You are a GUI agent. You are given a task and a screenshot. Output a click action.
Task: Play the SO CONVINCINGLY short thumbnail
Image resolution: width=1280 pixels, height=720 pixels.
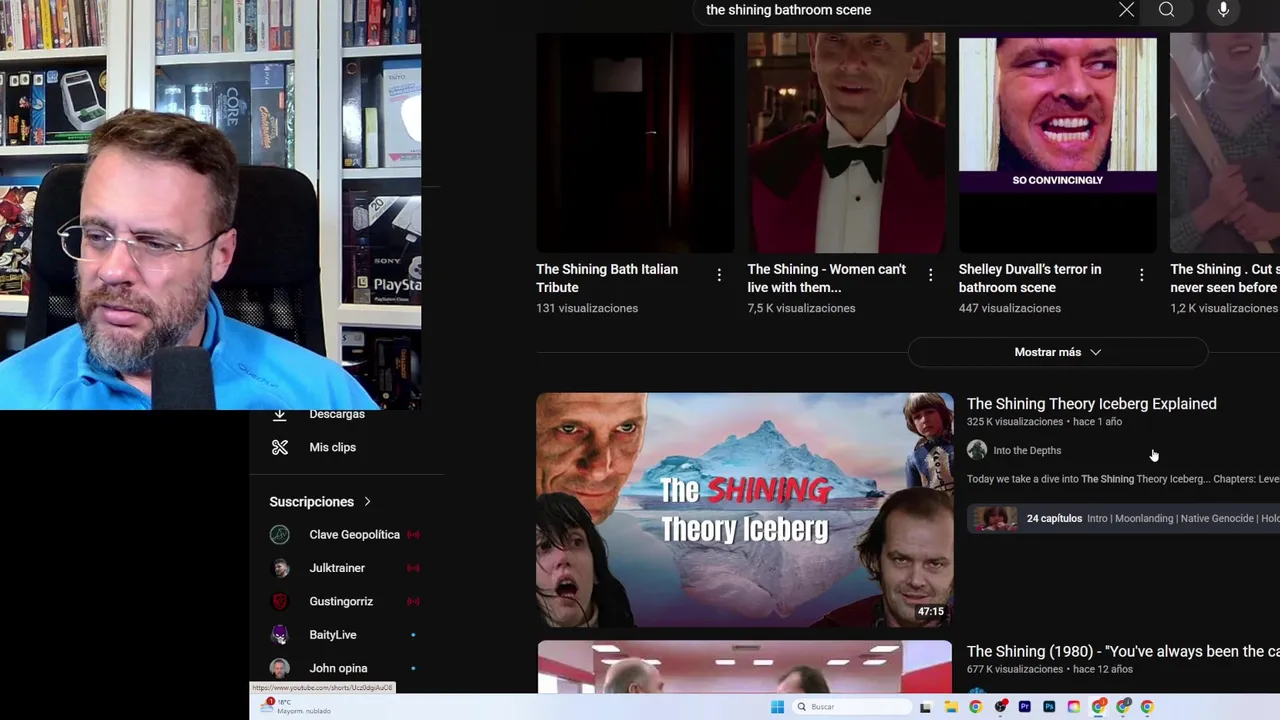[x=1058, y=142]
